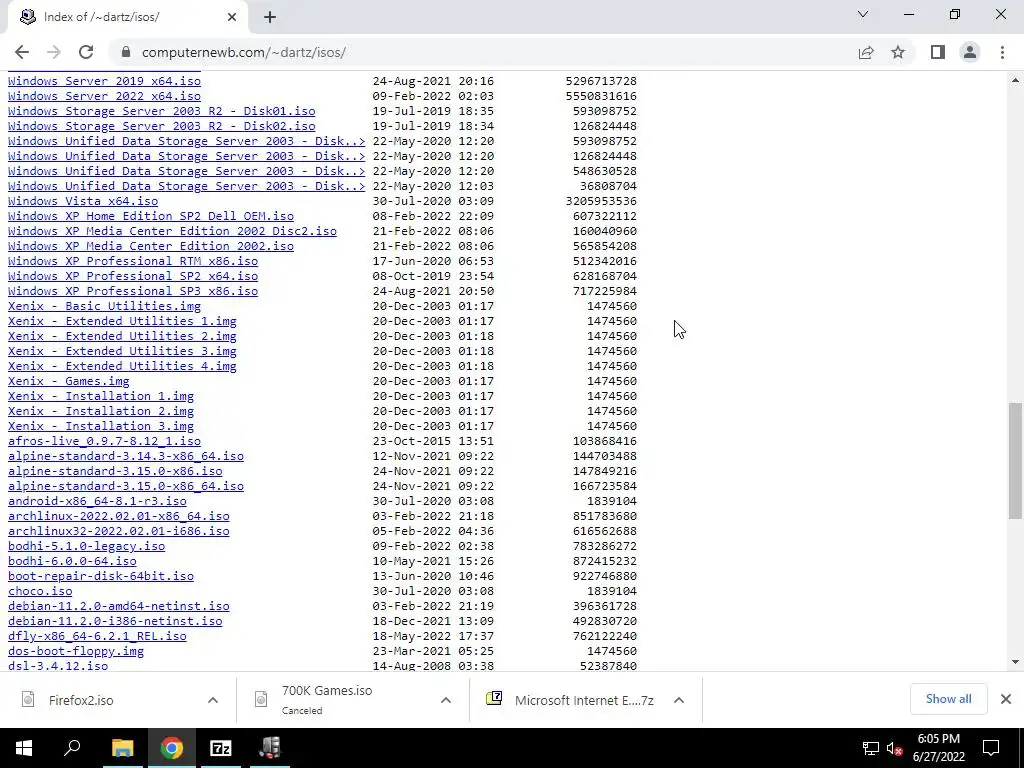The image size is (1024, 768).
Task: Open boot-repair-disk-64bit.iso
Action: tap(101, 577)
